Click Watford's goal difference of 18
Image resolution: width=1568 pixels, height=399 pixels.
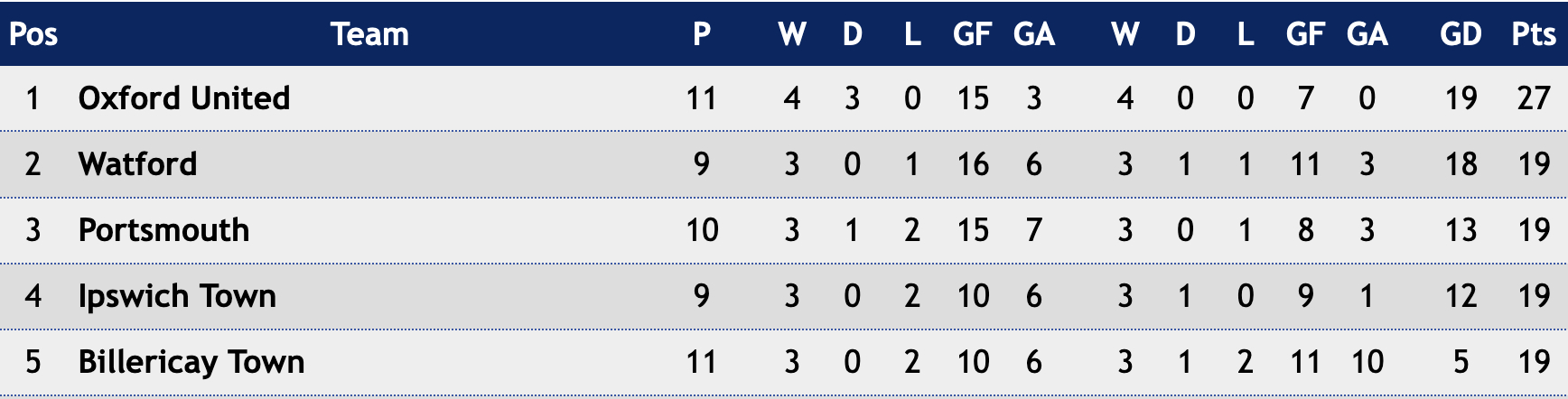click(1461, 163)
